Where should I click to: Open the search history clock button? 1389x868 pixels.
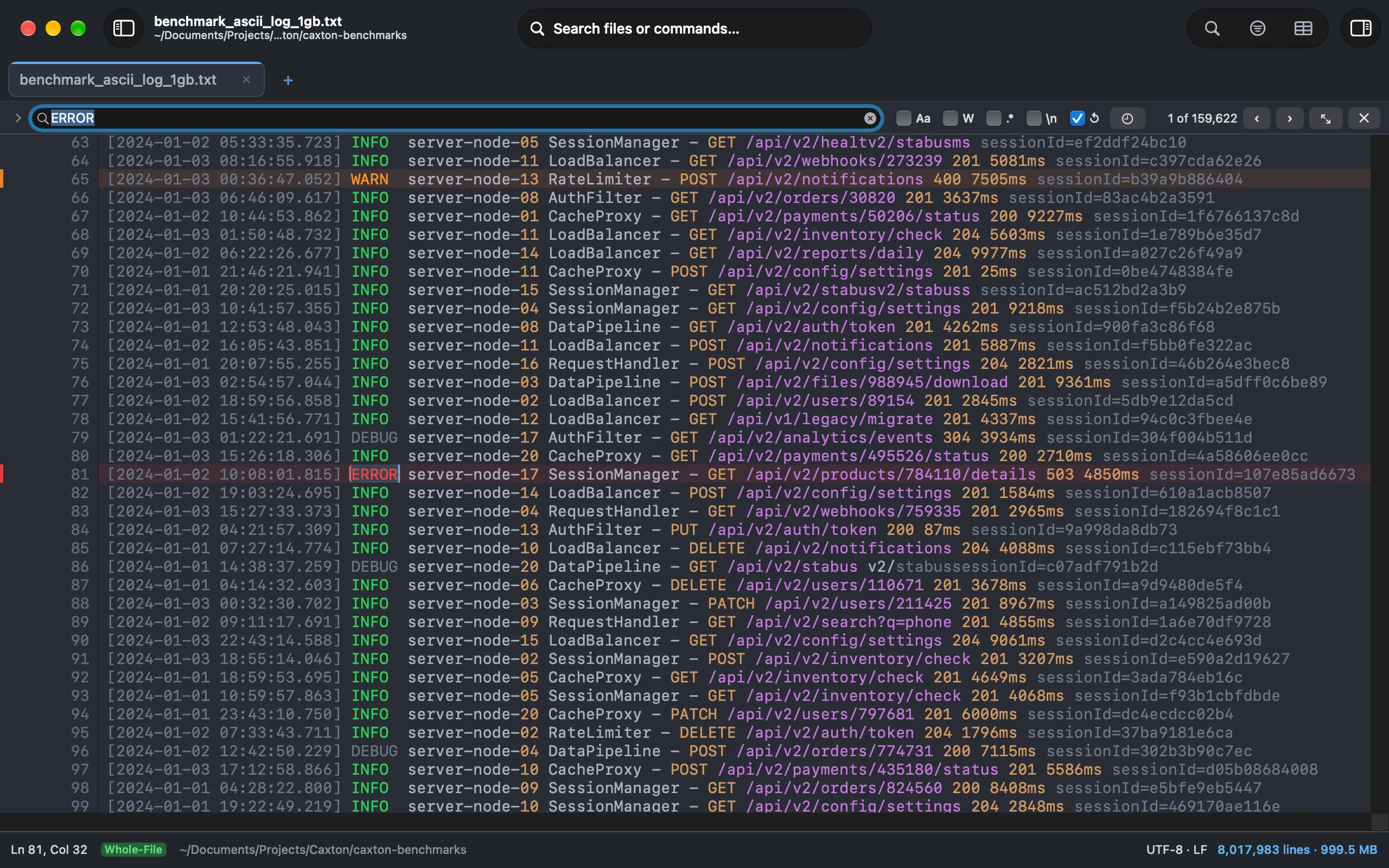pyautogui.click(x=1127, y=118)
